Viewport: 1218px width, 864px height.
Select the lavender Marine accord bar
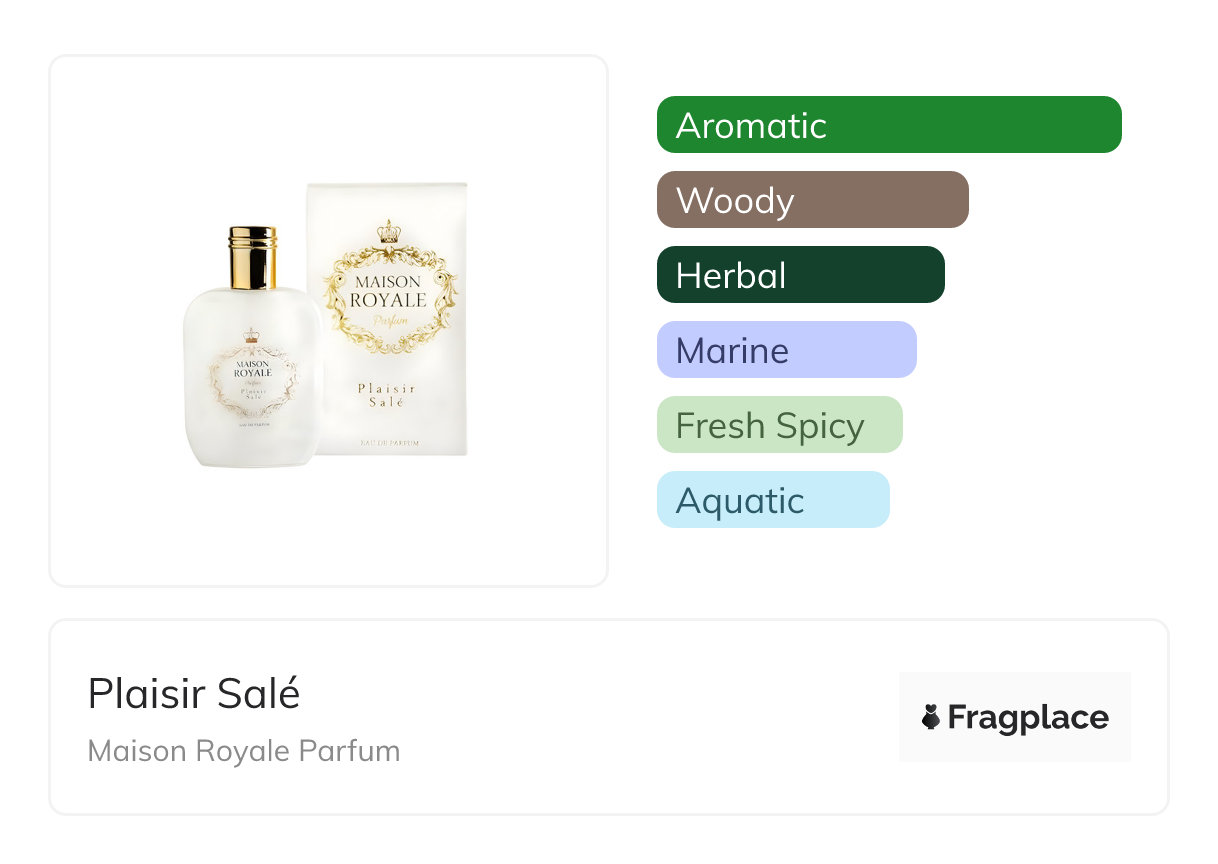[x=786, y=350]
